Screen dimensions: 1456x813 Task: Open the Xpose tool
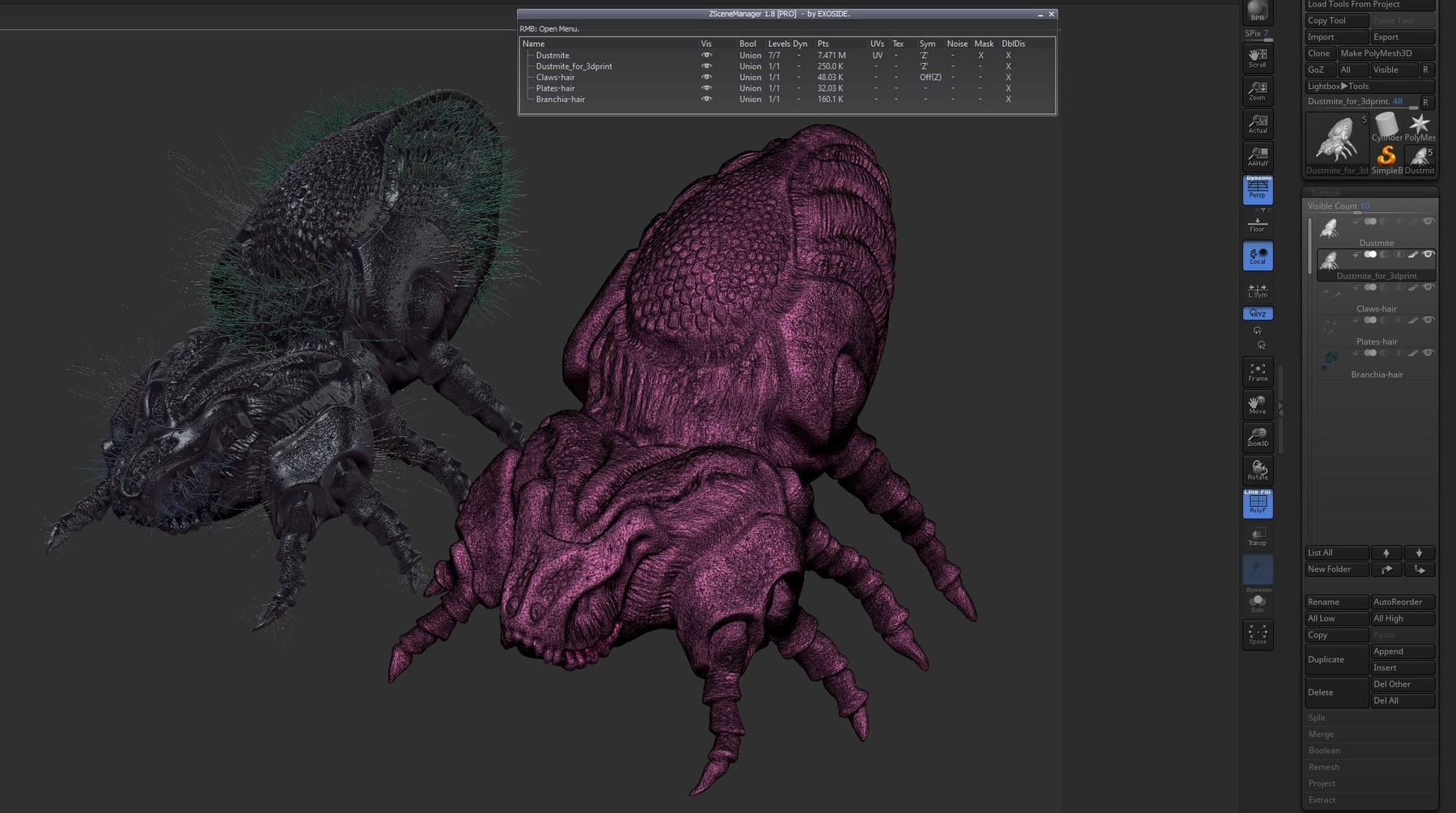point(1257,634)
